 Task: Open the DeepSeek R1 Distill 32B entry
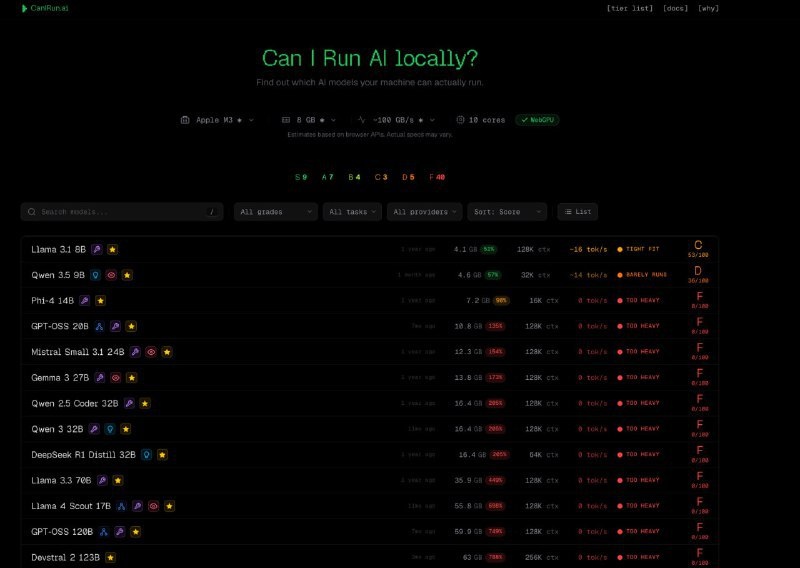[x=369, y=455]
